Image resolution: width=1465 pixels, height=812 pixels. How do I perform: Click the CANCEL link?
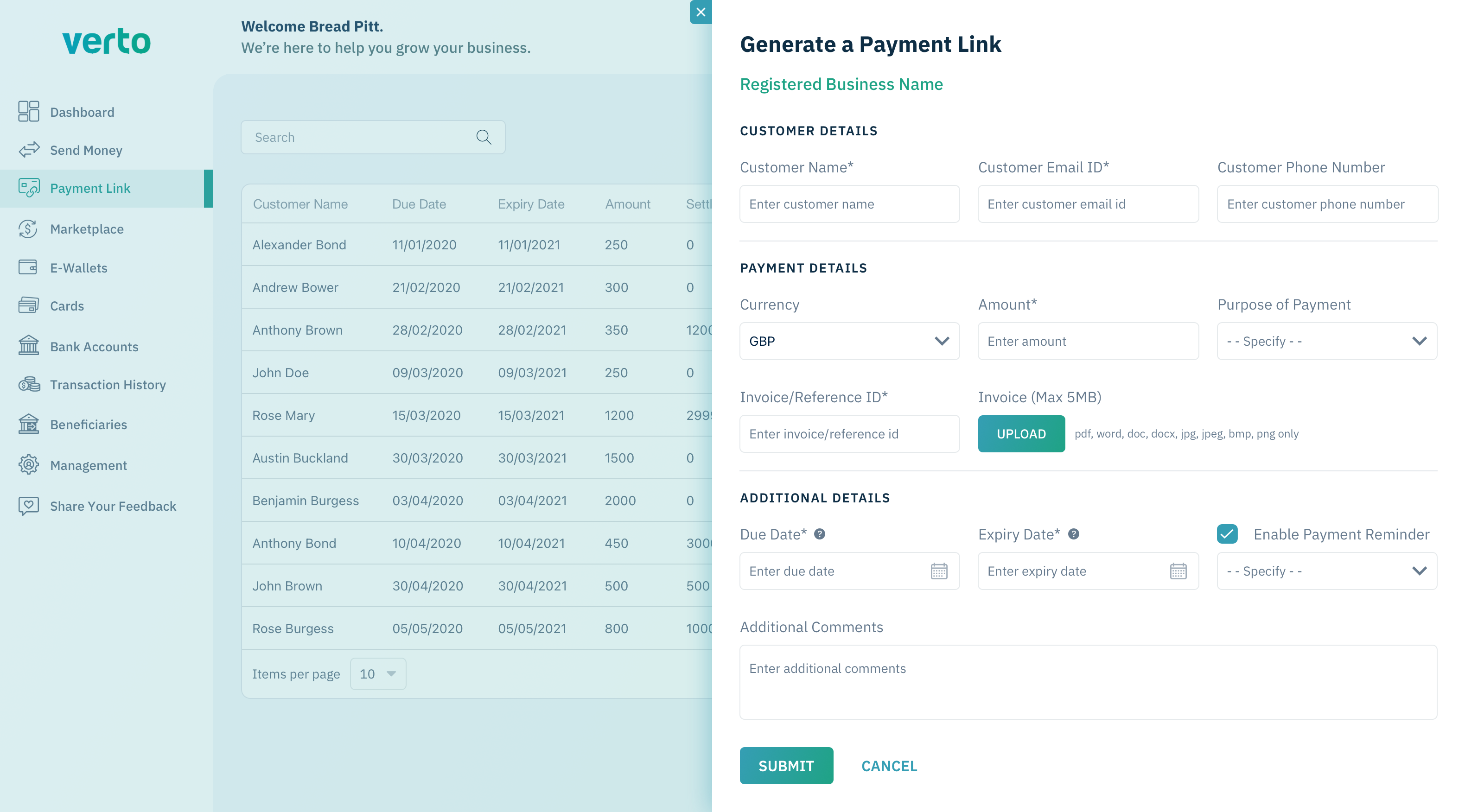pos(889,765)
